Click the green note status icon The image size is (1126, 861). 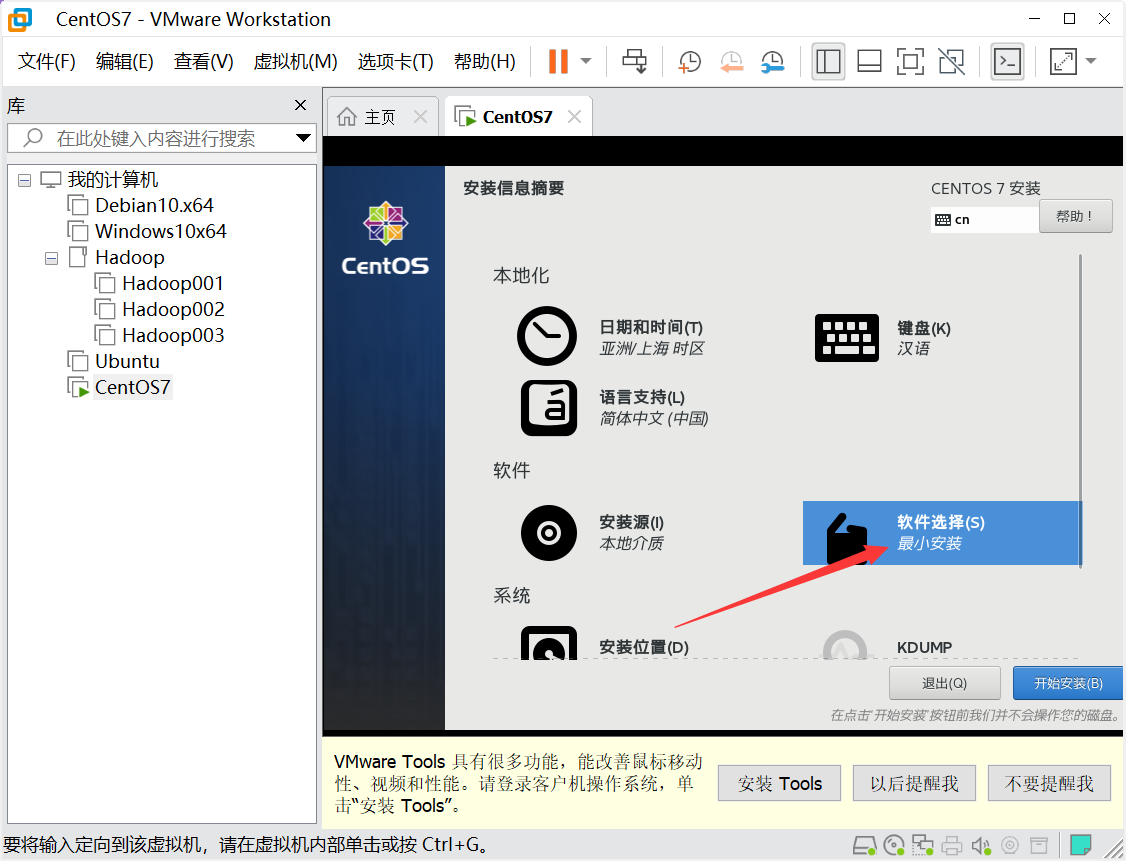(1081, 845)
